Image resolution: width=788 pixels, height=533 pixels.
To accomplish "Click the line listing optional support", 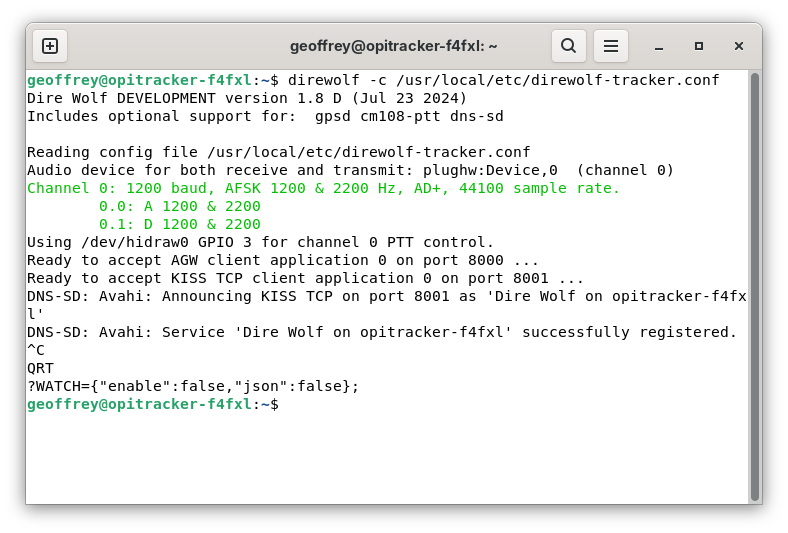I will pos(265,116).
